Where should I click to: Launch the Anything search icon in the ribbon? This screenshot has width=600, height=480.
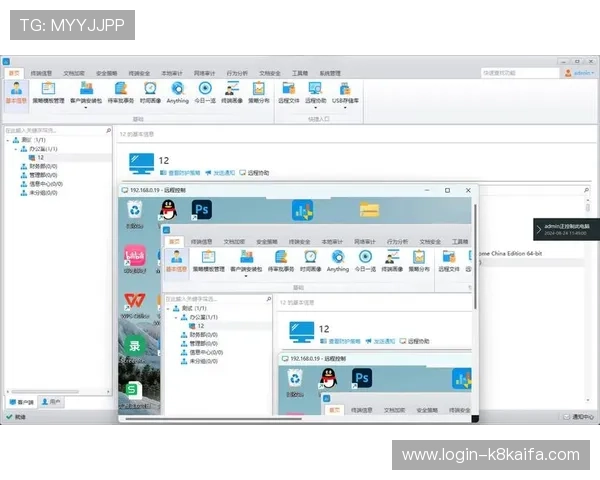[177, 92]
